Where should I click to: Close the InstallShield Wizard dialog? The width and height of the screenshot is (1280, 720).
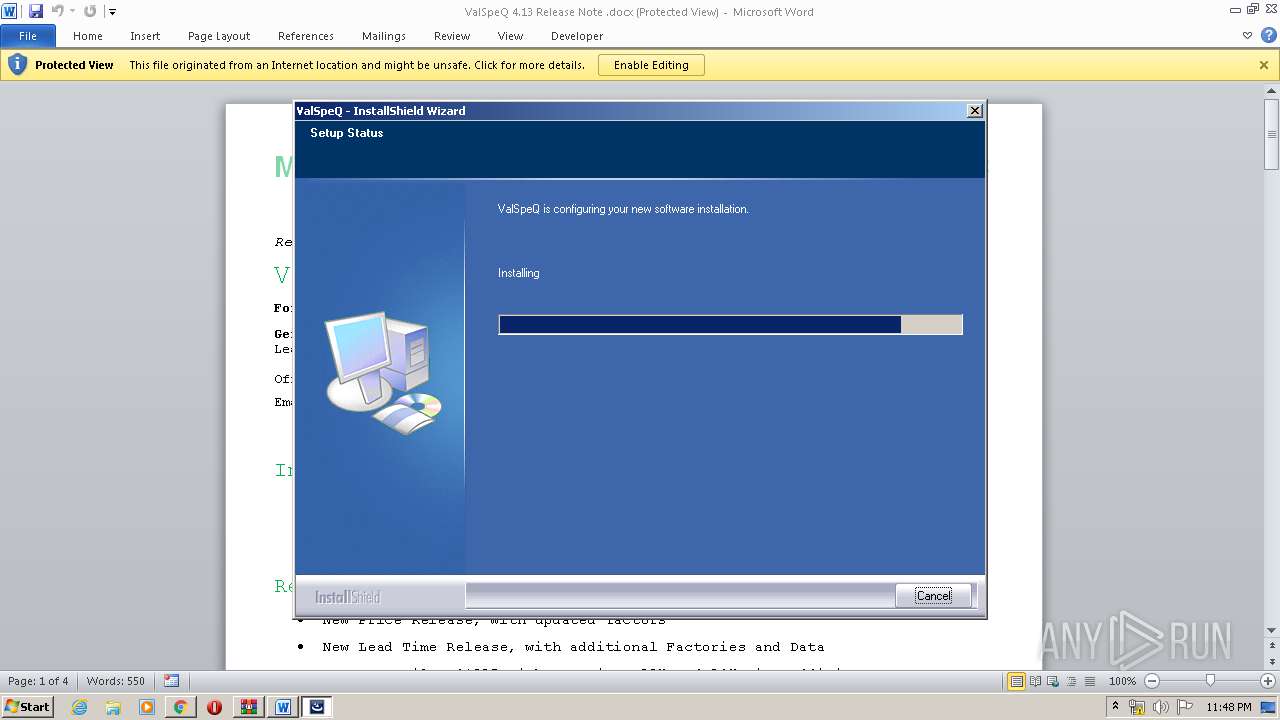[975, 111]
